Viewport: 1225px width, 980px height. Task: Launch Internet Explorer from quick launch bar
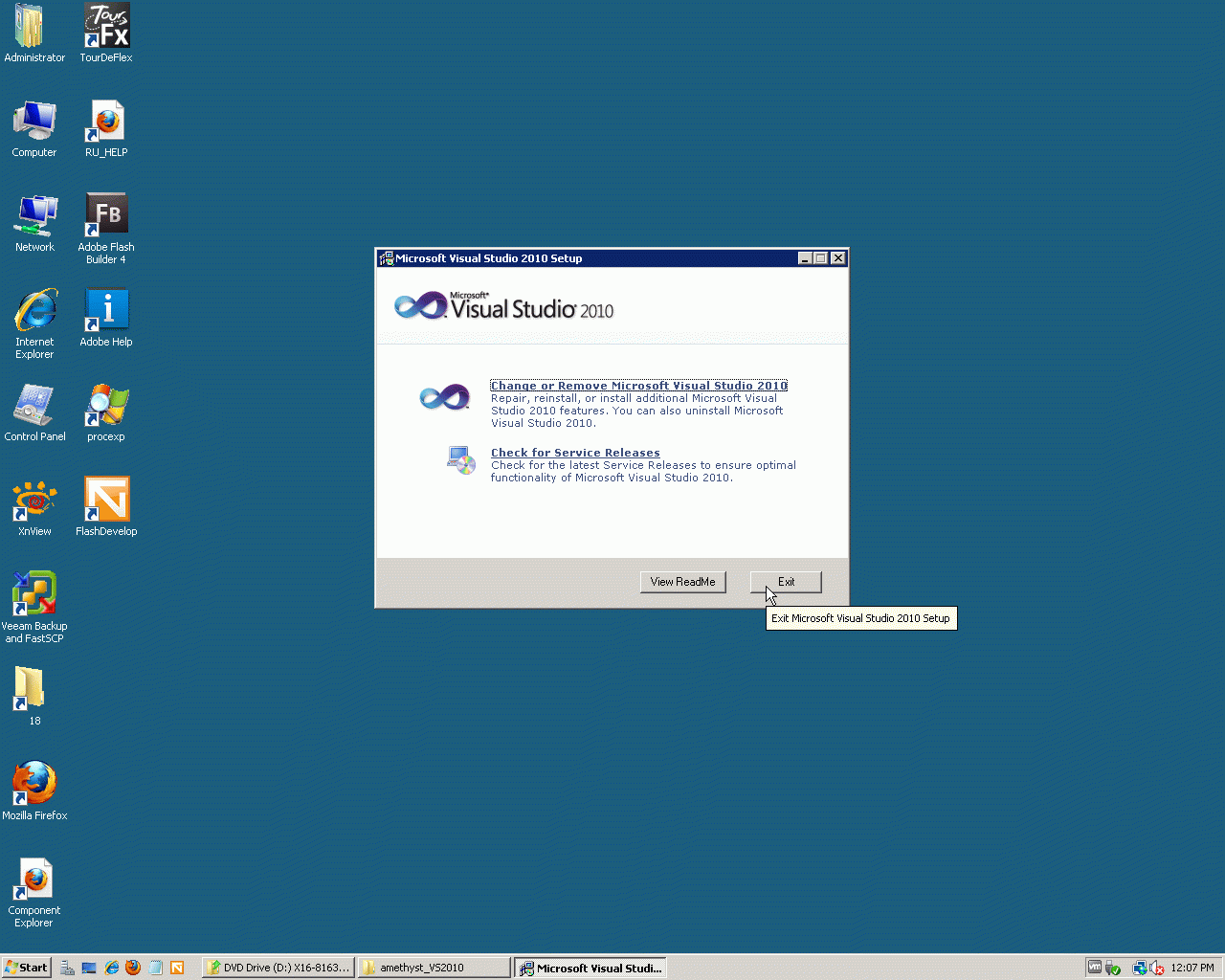(112, 968)
